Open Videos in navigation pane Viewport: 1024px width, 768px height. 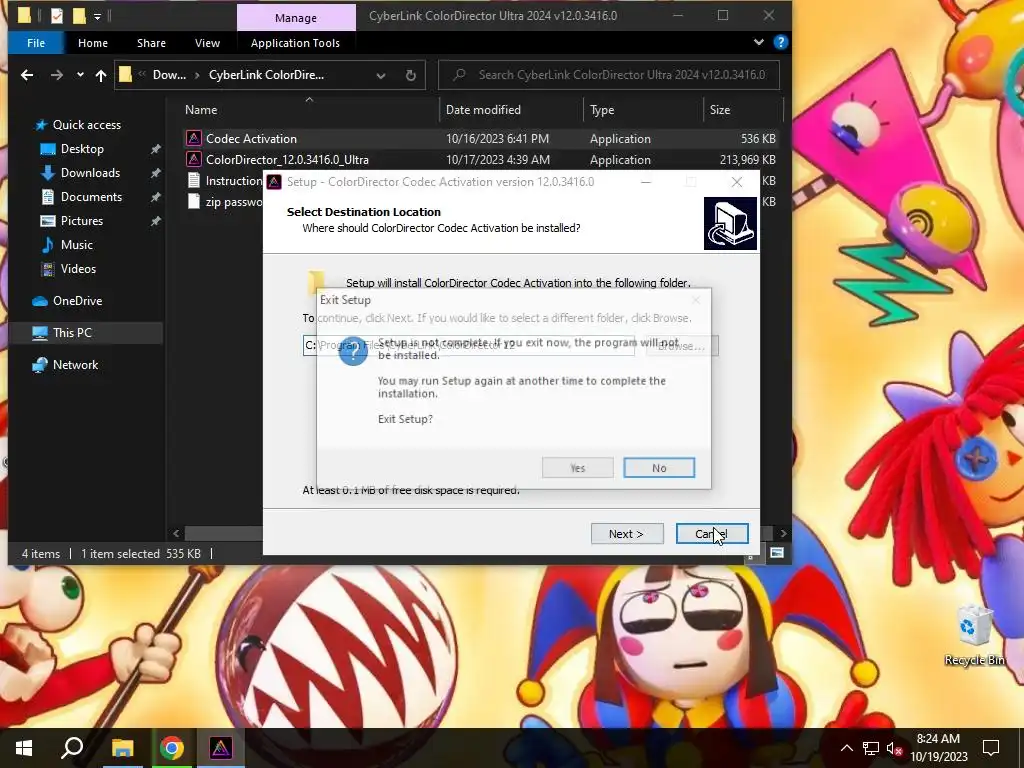click(78, 269)
